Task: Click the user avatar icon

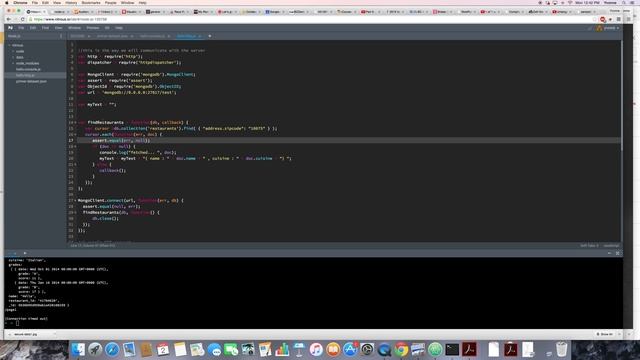Action: click(599, 28)
